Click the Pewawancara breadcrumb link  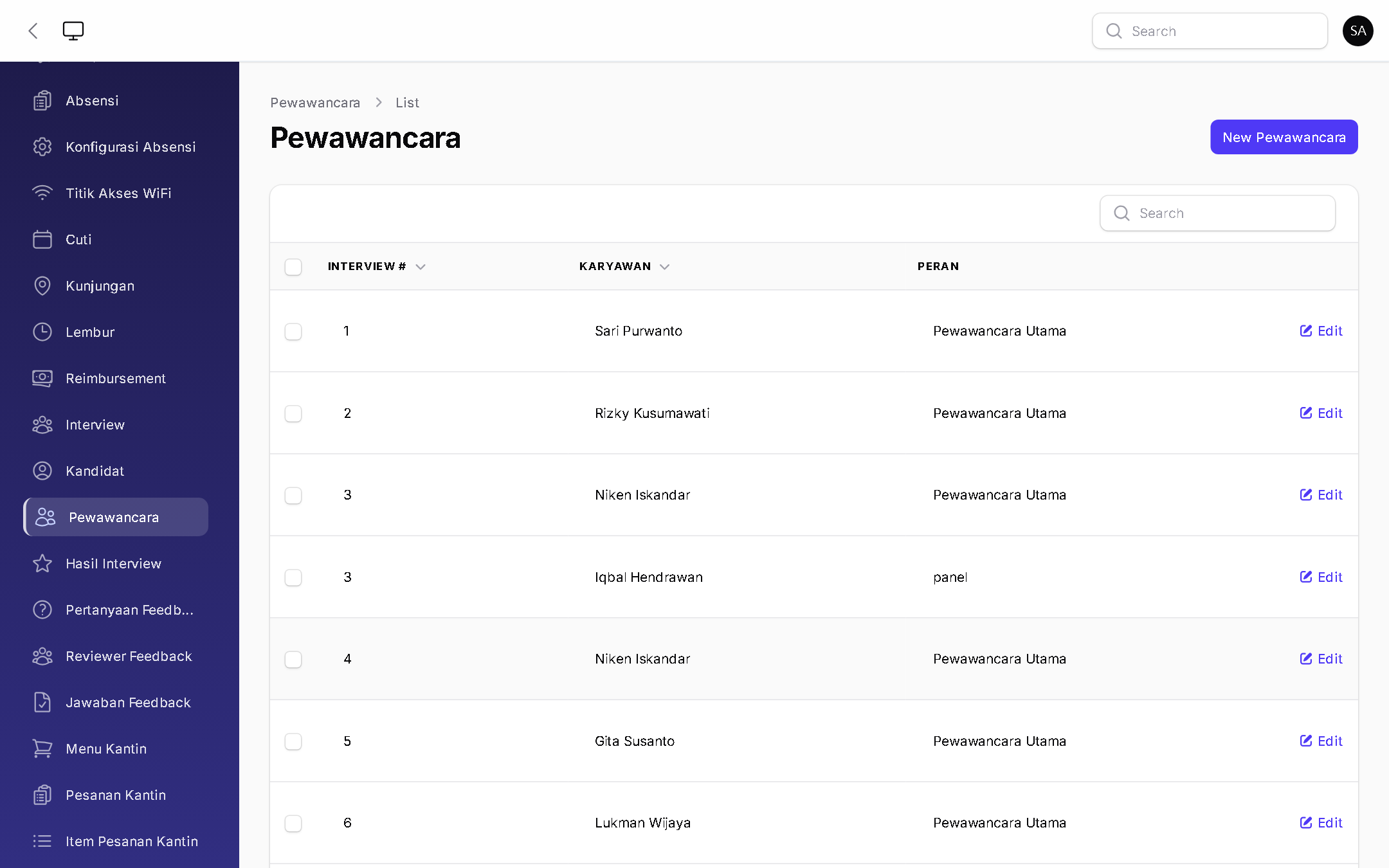[315, 103]
